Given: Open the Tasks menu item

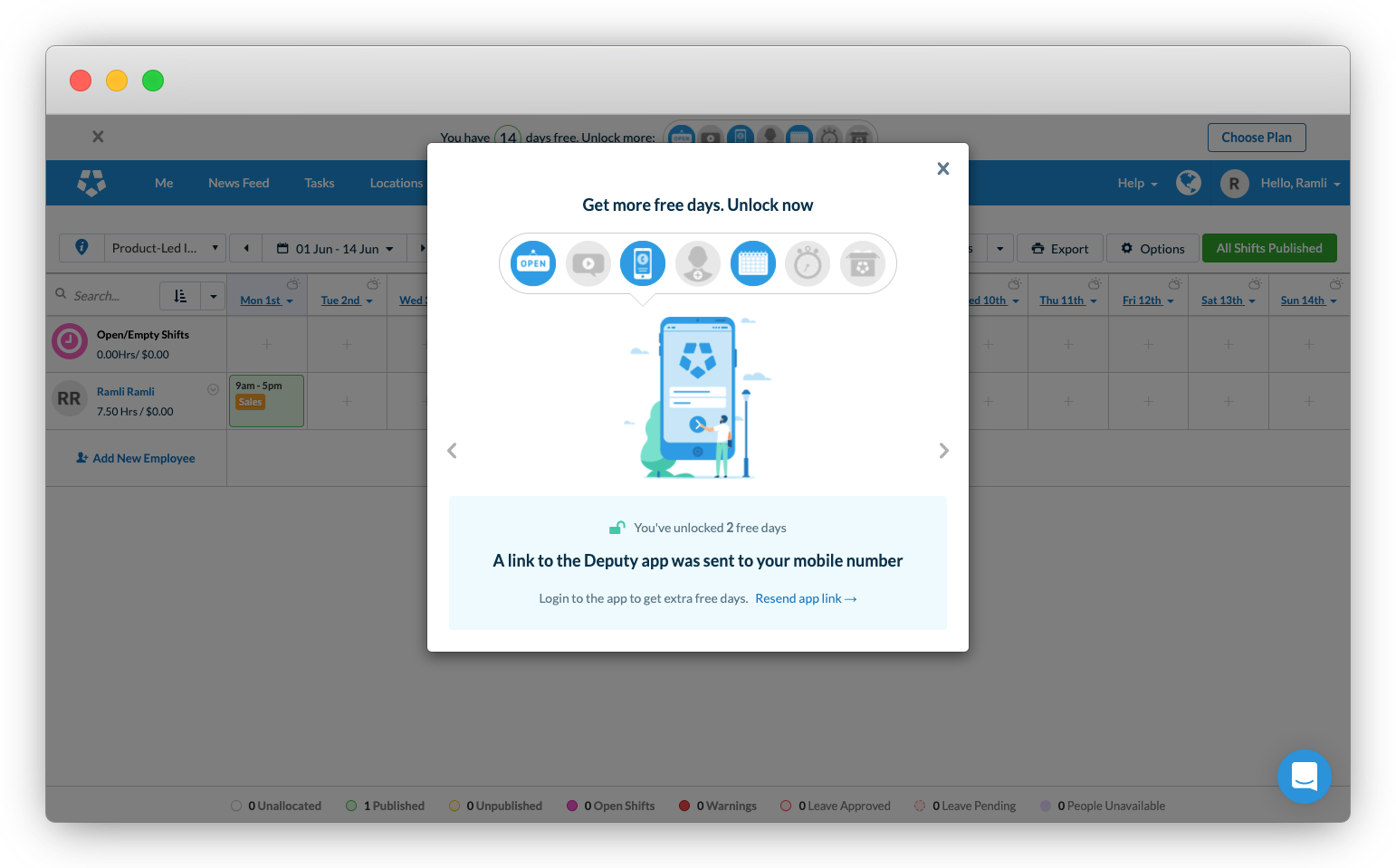Looking at the screenshot, I should pyautogui.click(x=319, y=183).
